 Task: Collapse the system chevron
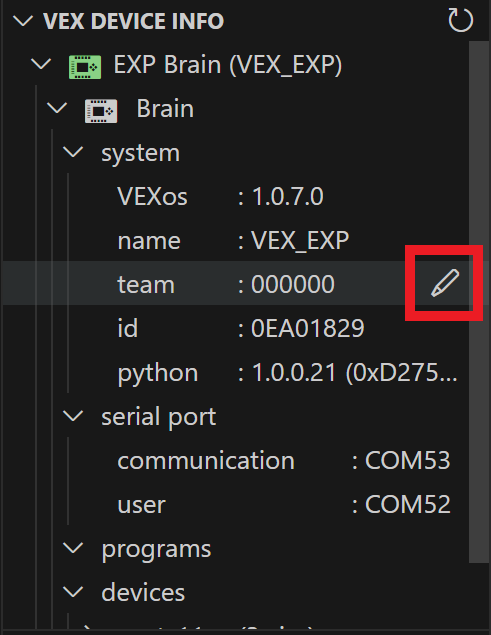[x=73, y=152]
